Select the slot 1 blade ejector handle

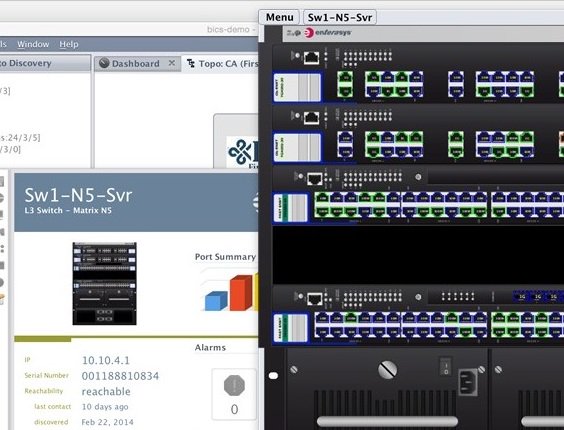297,87
